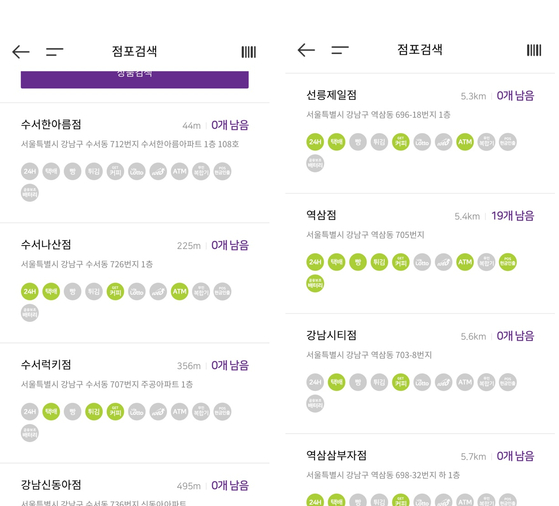Viewport: 559px width, 506px height.
Task: Tap the back arrow in left panel
Action: (21, 52)
